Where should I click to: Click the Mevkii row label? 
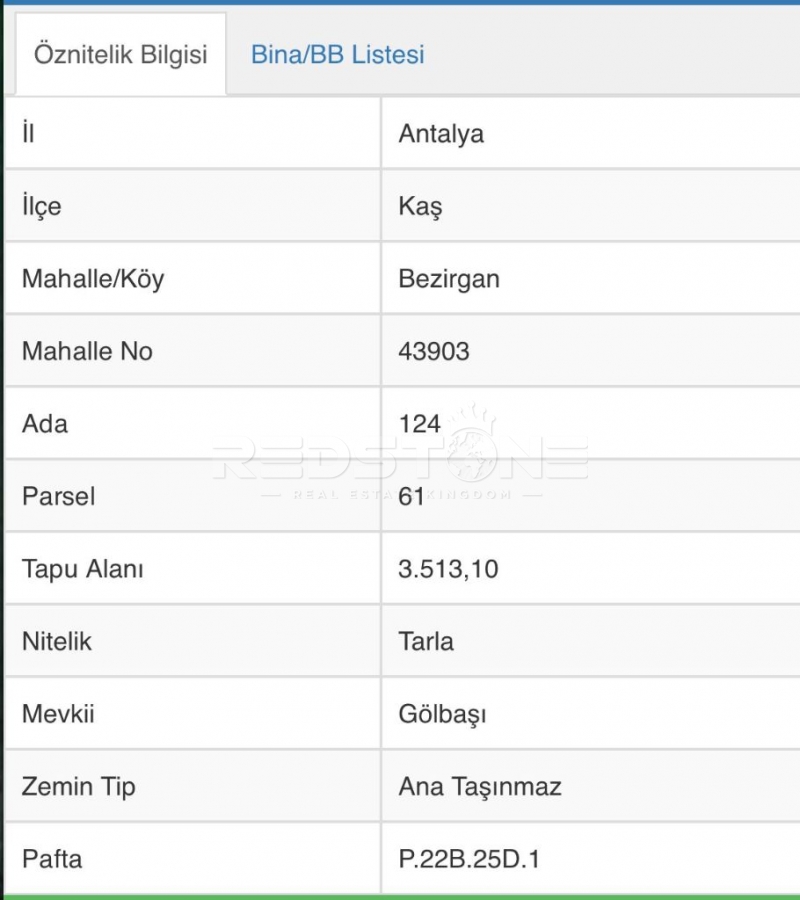pos(59,714)
